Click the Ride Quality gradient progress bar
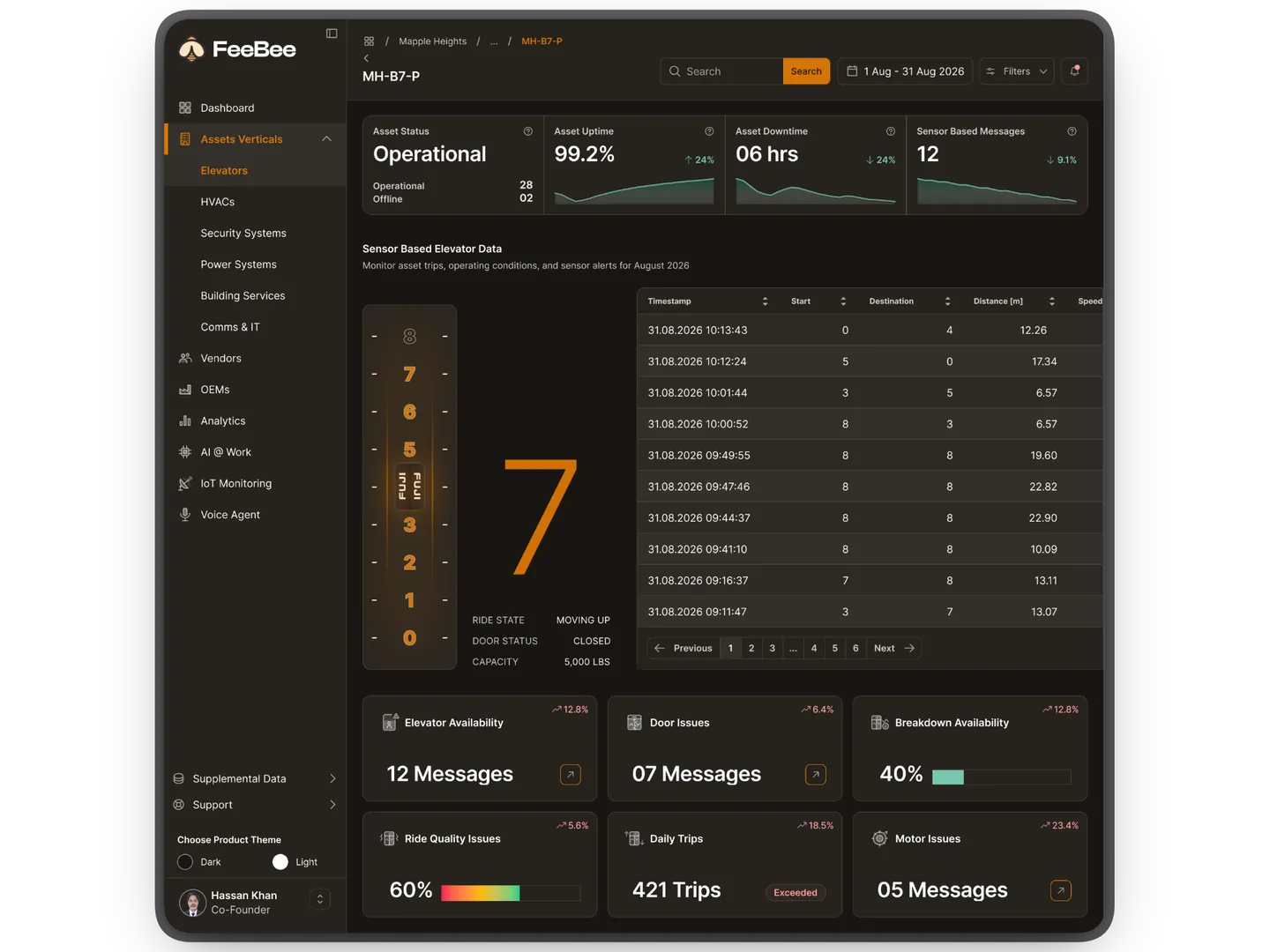The height and width of the screenshot is (952, 1270). tap(511, 893)
